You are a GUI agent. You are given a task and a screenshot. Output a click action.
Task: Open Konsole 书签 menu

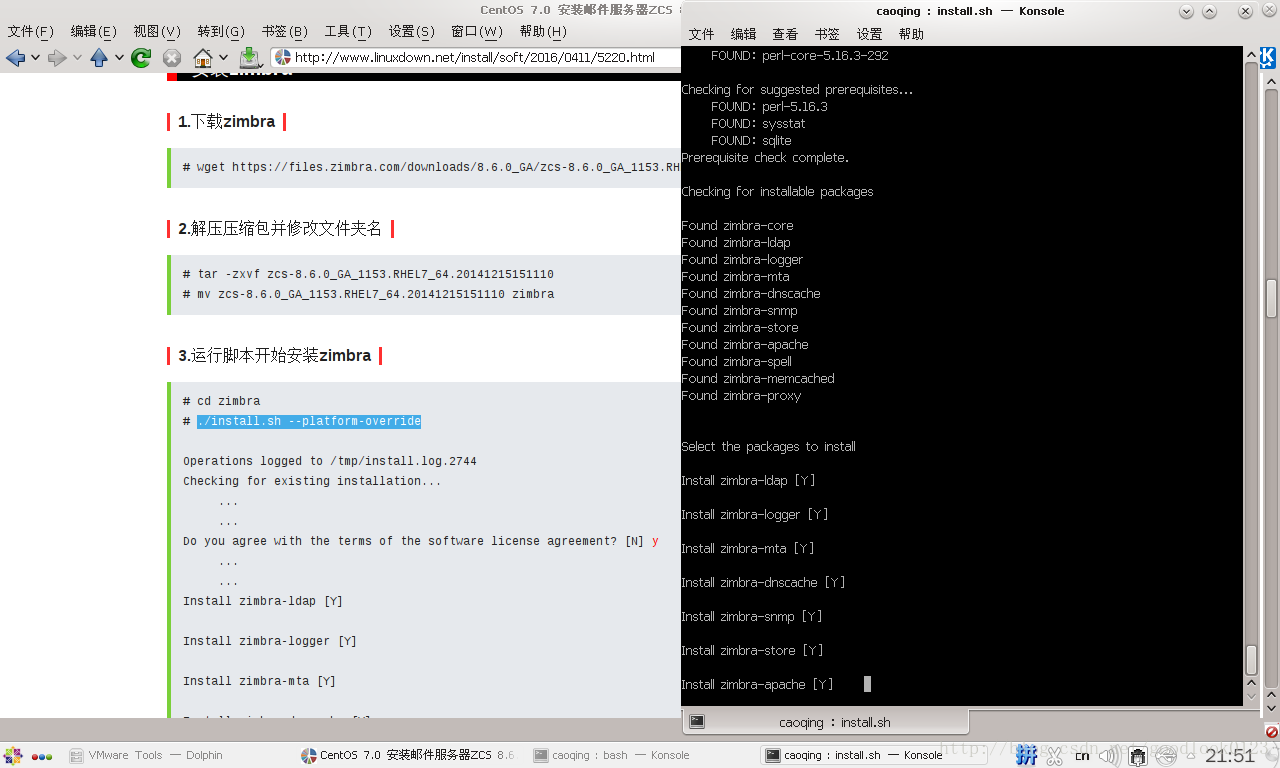tap(828, 34)
